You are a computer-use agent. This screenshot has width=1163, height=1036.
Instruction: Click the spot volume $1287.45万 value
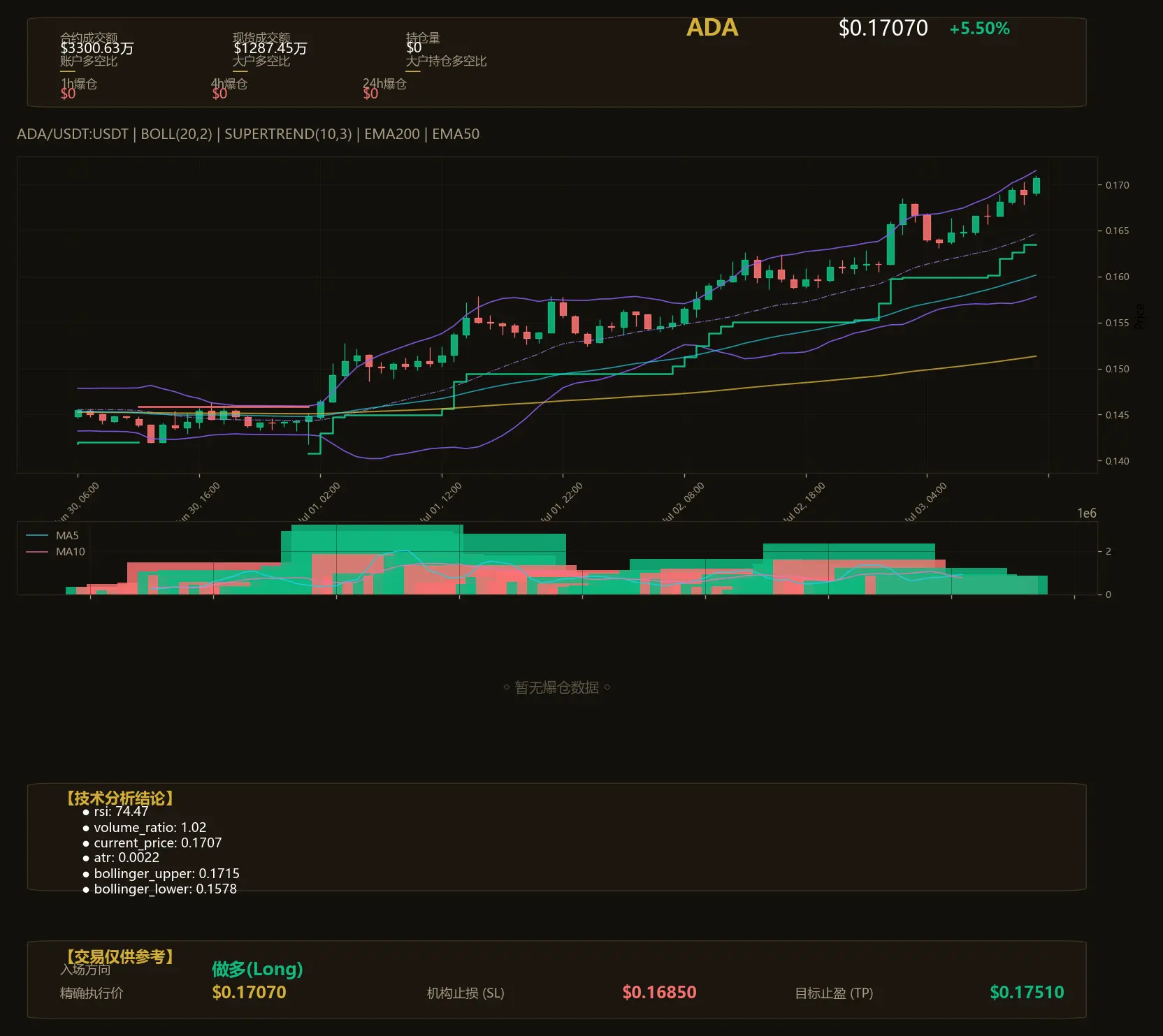270,48
